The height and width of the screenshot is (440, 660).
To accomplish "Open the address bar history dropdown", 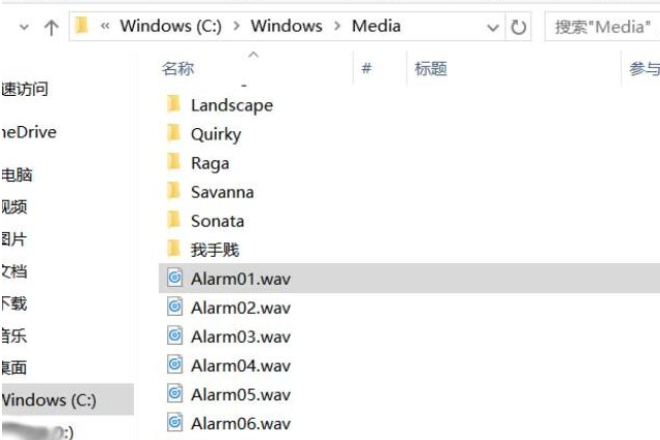I will (x=492, y=27).
